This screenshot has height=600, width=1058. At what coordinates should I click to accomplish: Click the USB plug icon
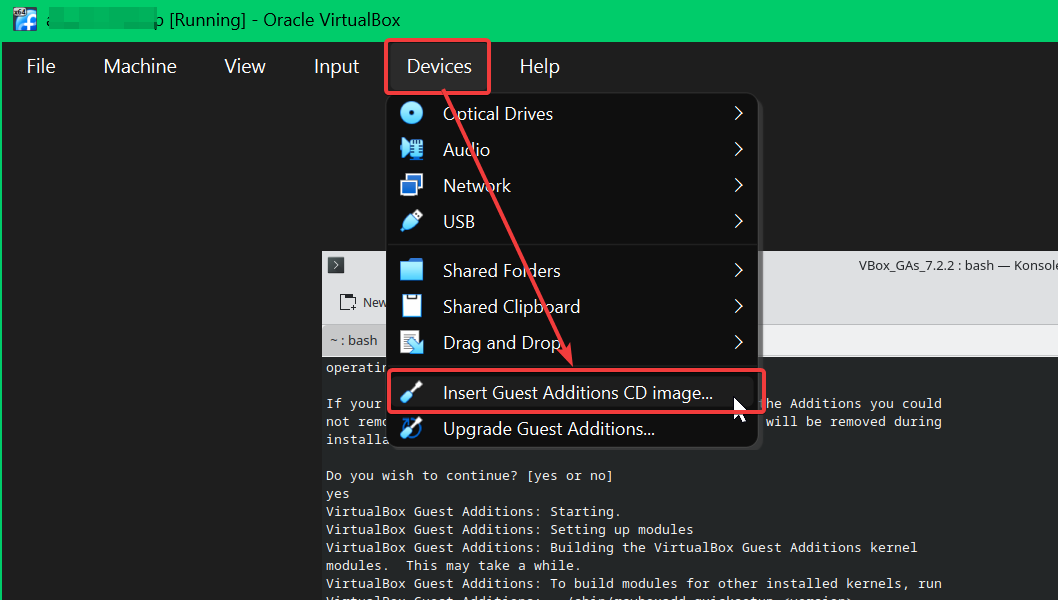411,221
